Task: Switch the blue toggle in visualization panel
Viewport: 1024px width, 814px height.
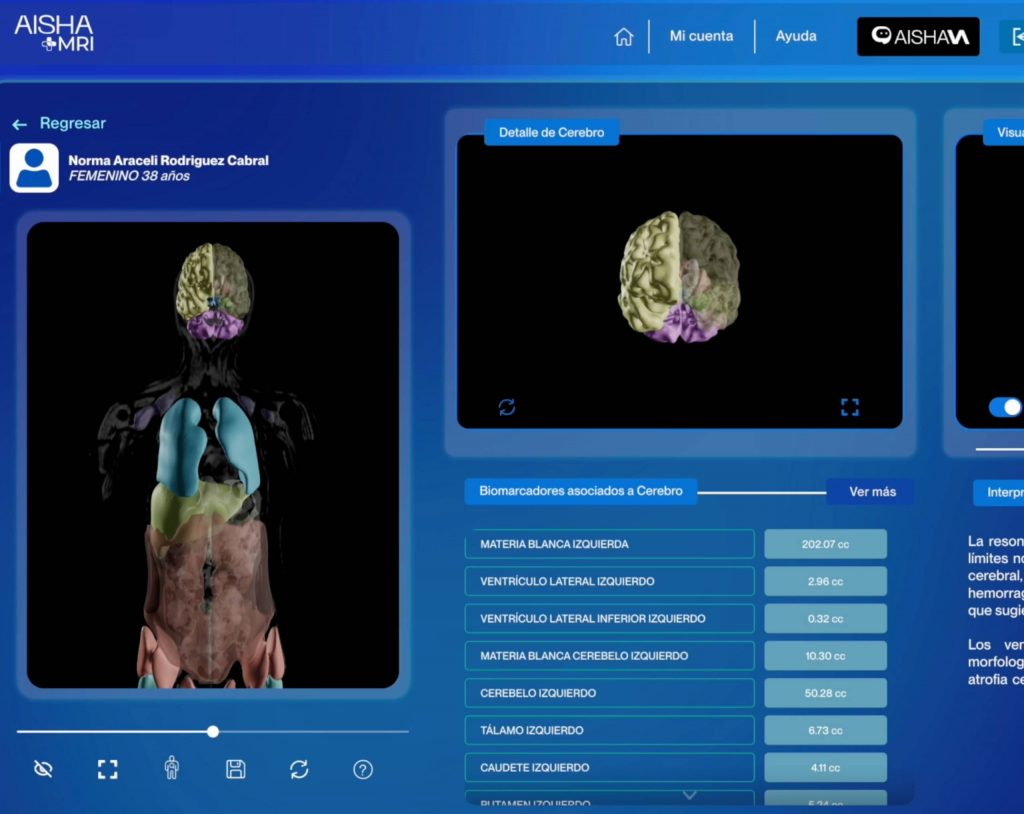Action: (1005, 407)
